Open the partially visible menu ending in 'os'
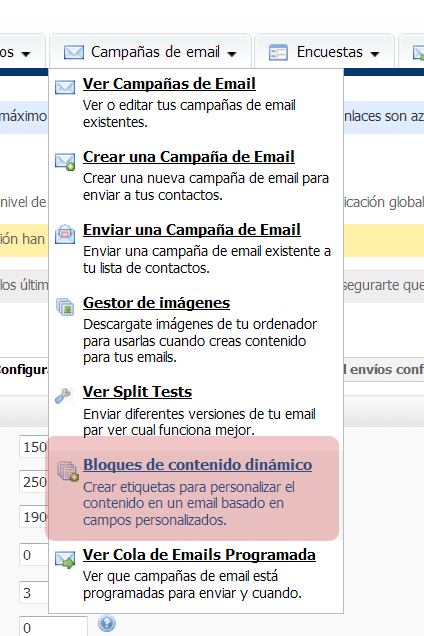 [x=21, y=52]
